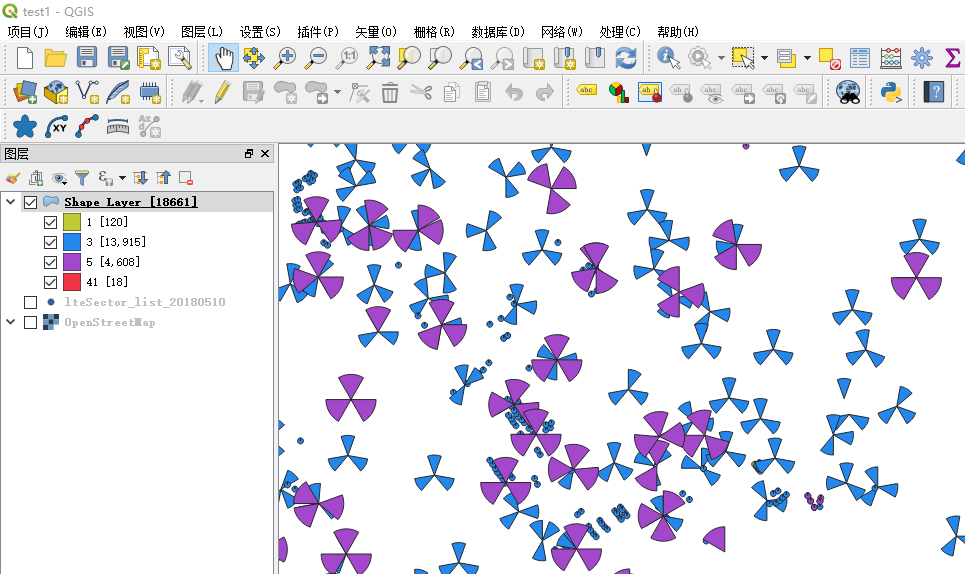This screenshot has width=965, height=574.
Task: Open the processing toolbox gear icon
Action: [x=922, y=58]
